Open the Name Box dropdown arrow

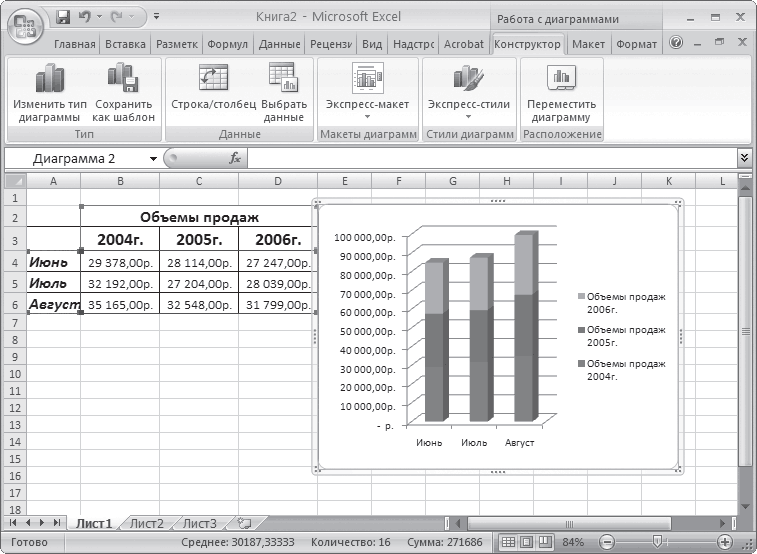[153, 158]
